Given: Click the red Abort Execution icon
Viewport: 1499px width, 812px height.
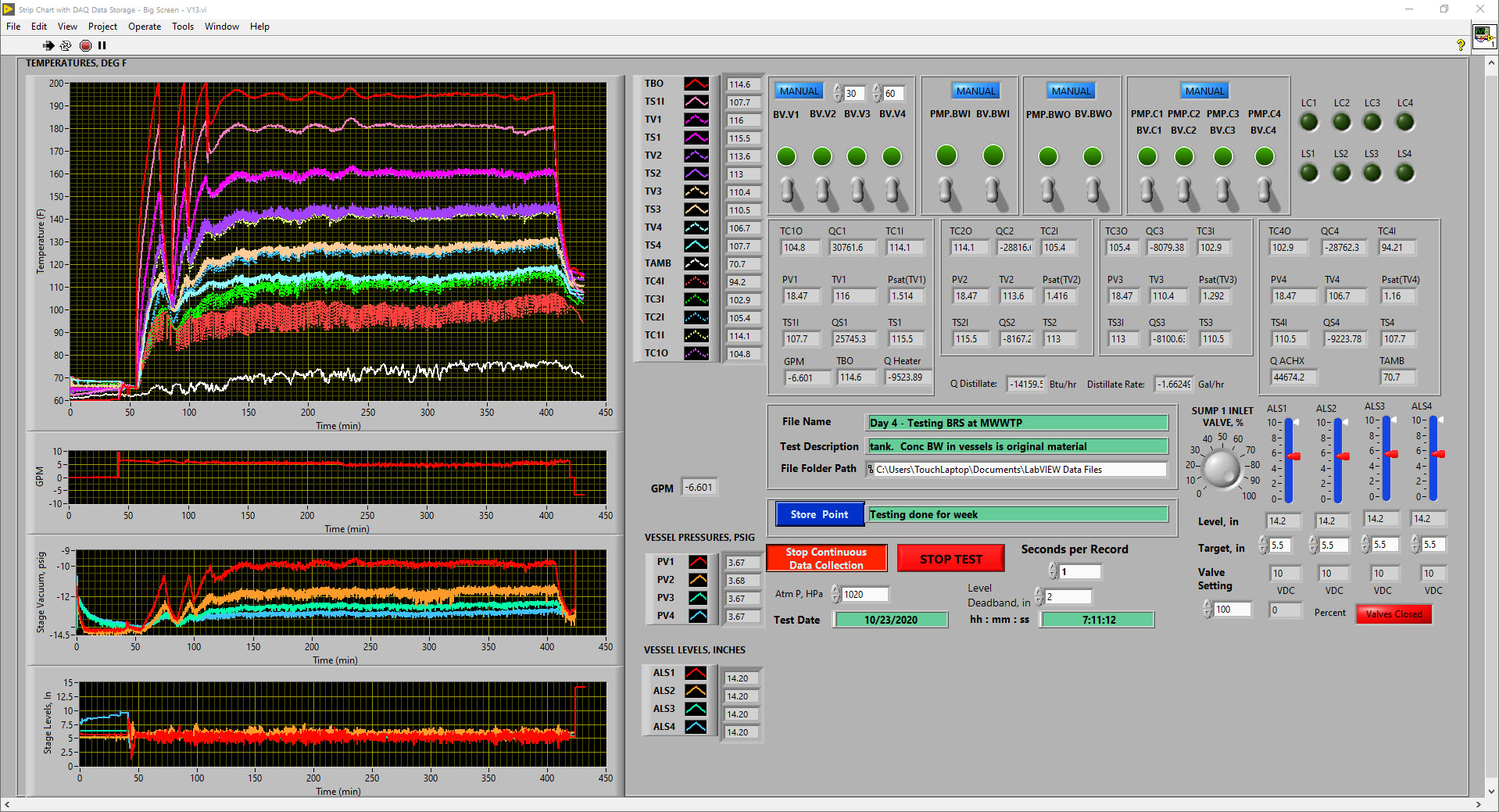Looking at the screenshot, I should tap(85, 45).
